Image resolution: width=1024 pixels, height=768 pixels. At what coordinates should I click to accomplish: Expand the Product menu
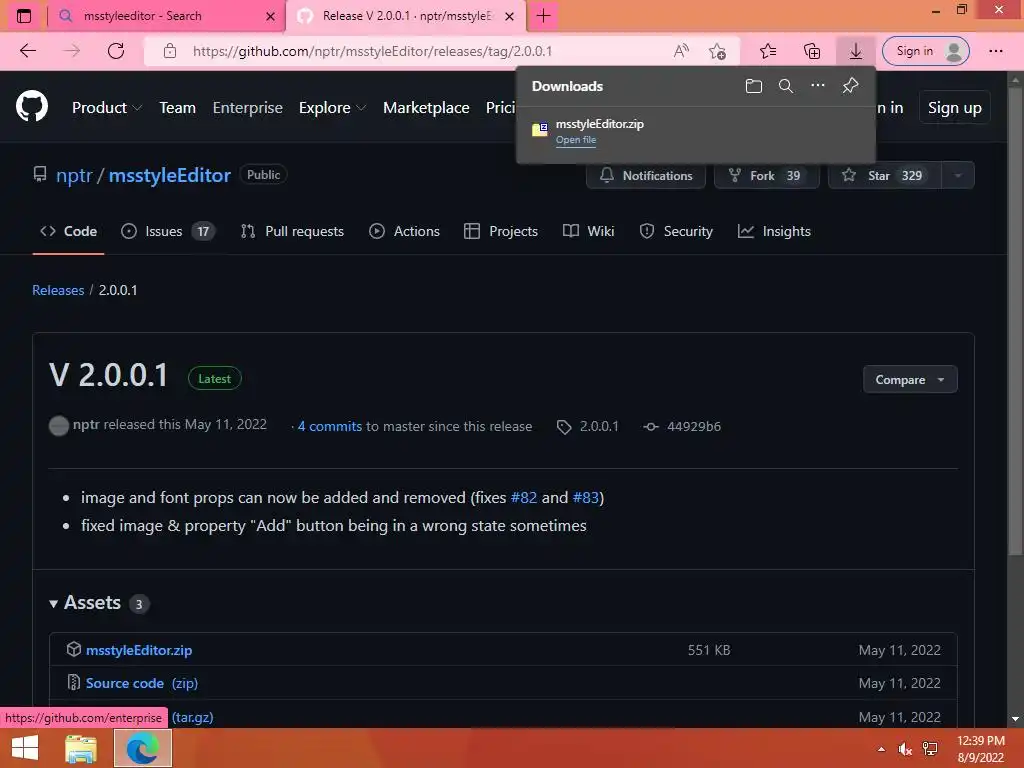point(106,108)
